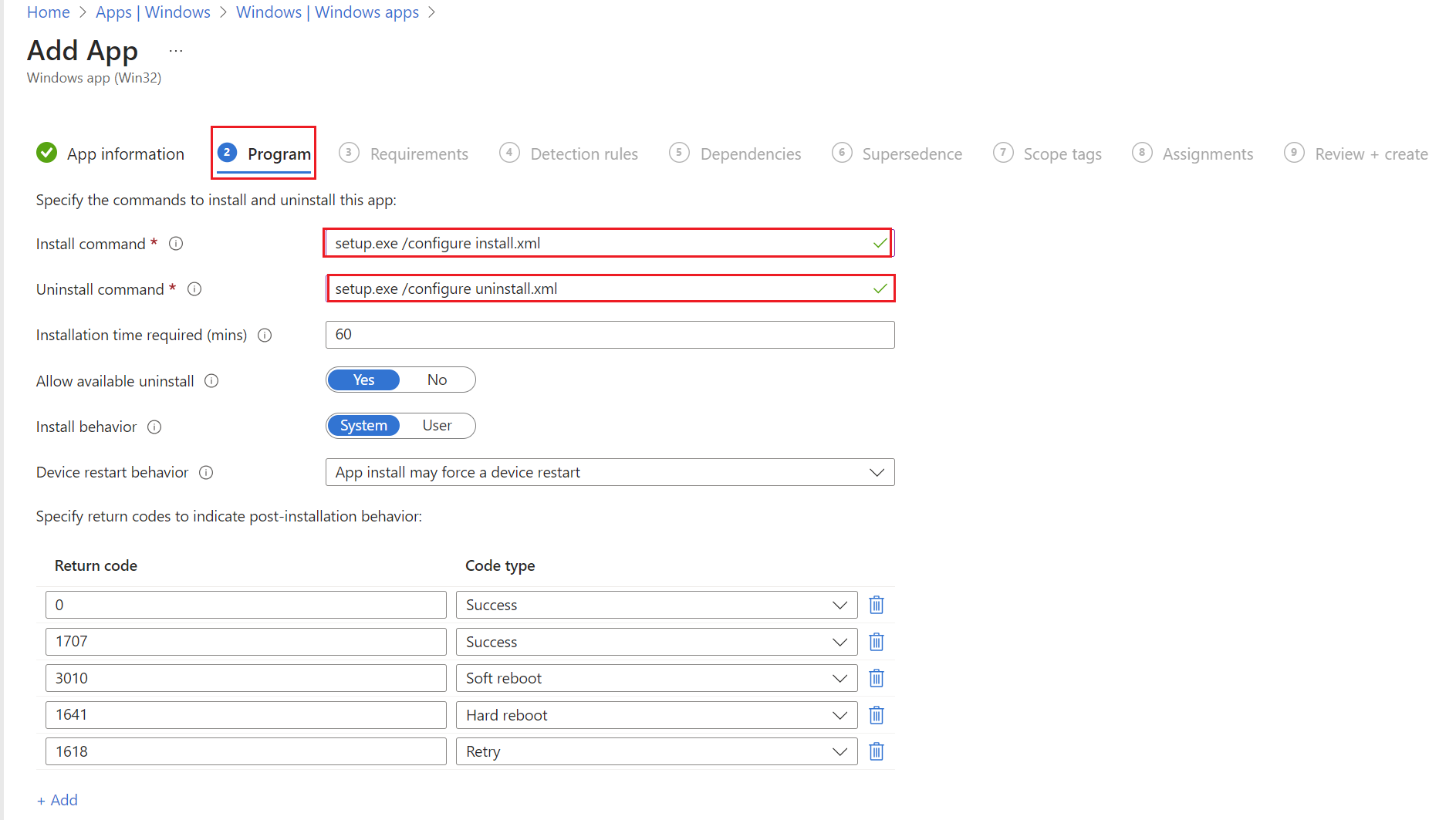Image resolution: width=1456 pixels, height=820 pixels.
Task: View info about Installation time required
Action: (x=265, y=335)
